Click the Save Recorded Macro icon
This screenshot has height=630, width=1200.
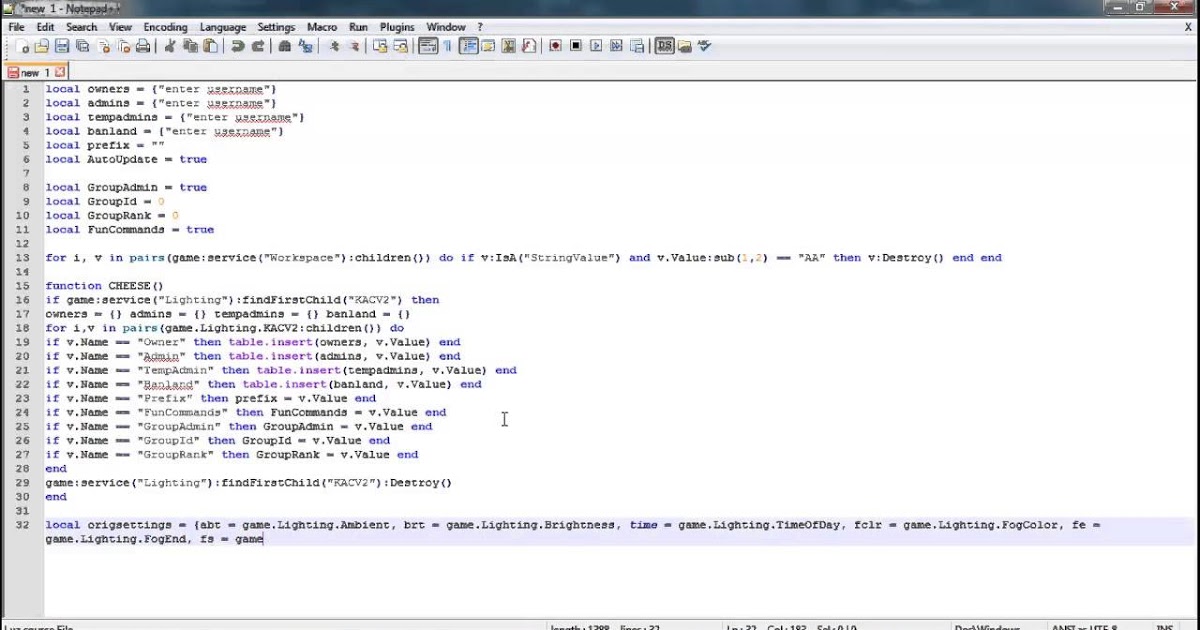point(636,45)
